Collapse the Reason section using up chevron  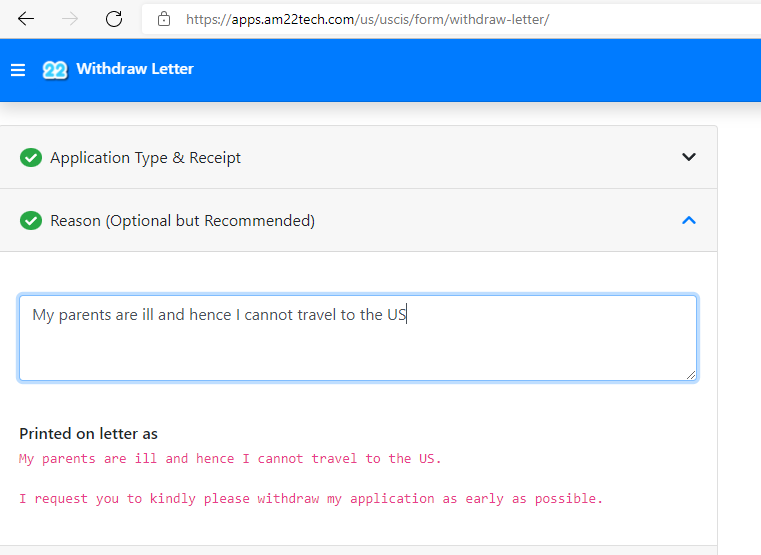coord(688,220)
